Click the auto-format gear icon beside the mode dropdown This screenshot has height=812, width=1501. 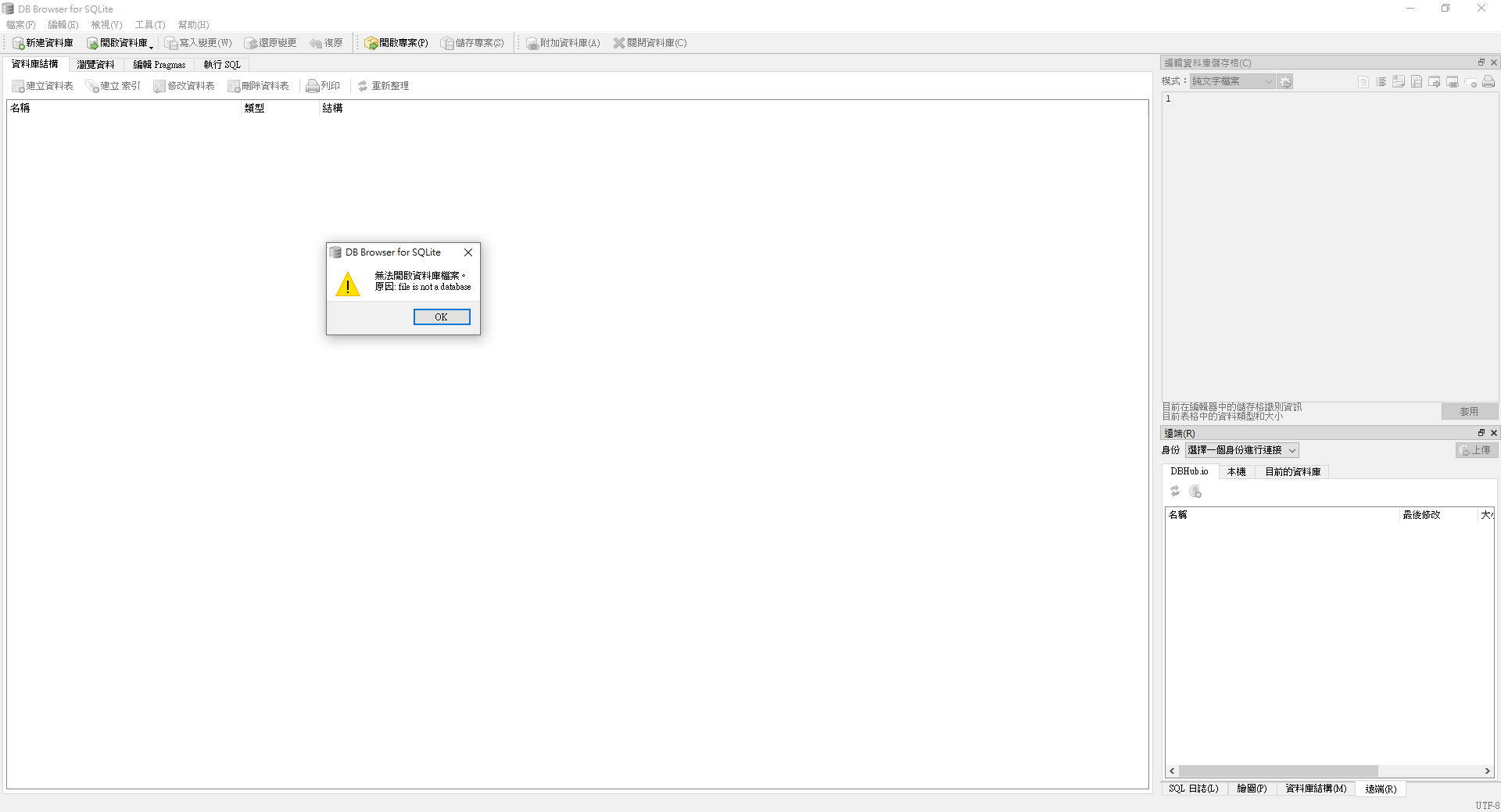click(x=1285, y=81)
